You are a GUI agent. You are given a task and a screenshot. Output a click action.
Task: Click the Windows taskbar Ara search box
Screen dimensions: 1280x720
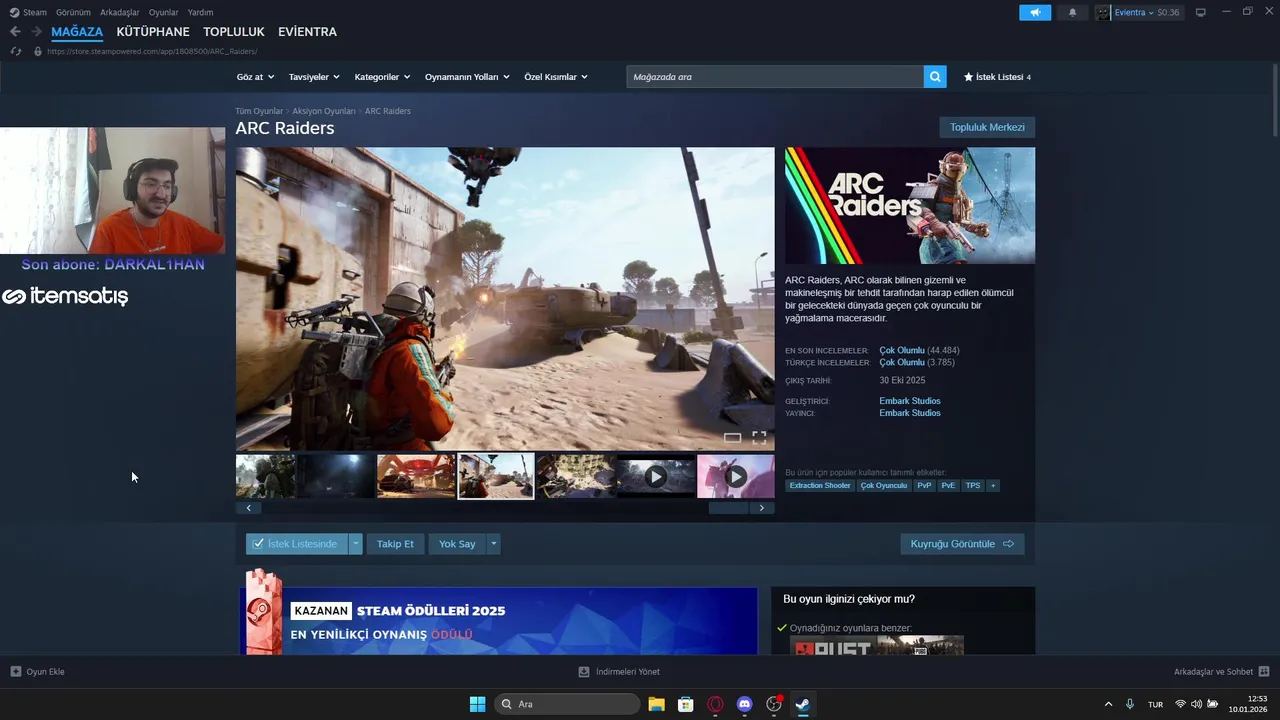567,704
